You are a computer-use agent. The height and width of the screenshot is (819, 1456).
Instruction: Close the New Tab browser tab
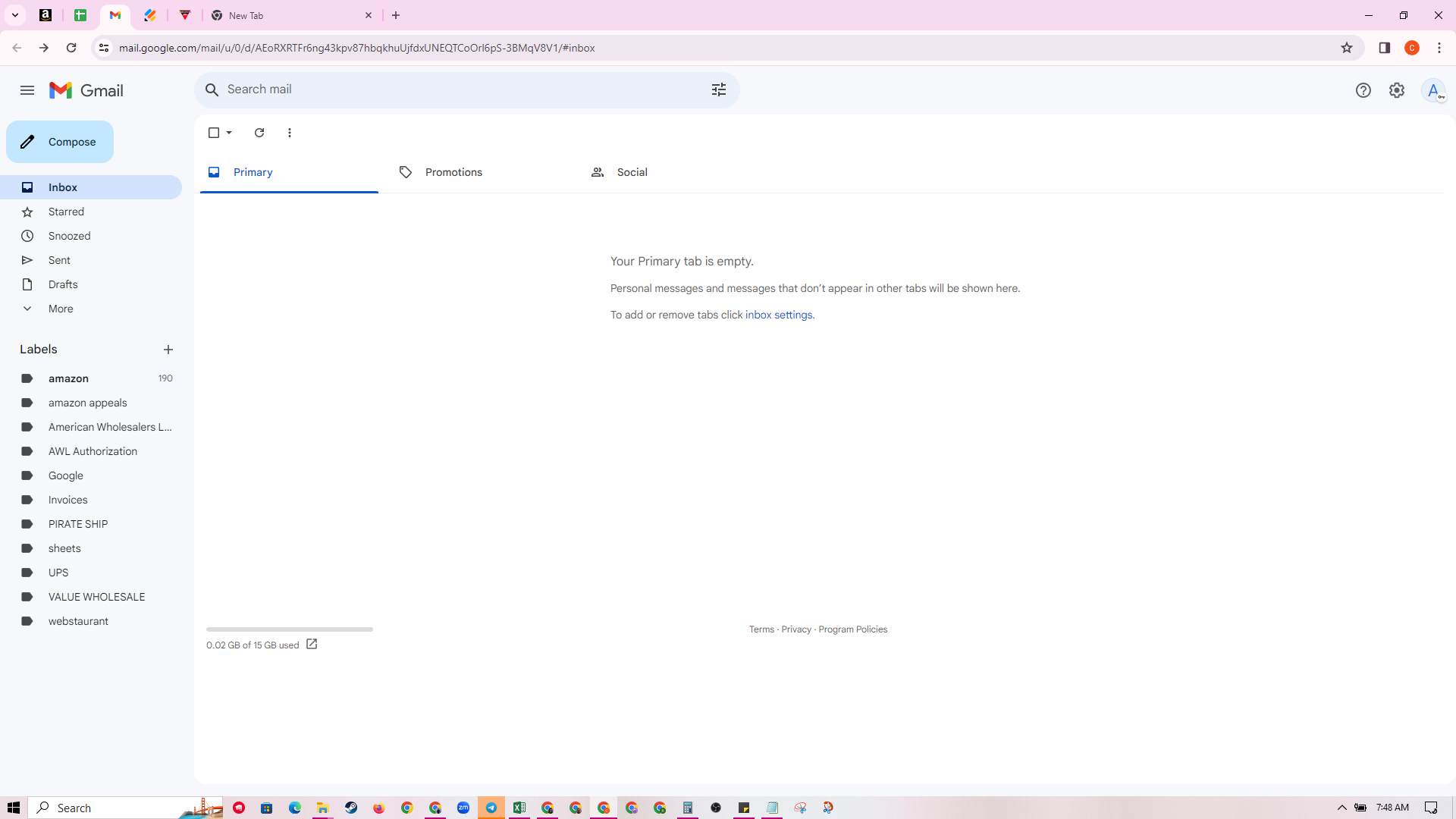point(369,15)
